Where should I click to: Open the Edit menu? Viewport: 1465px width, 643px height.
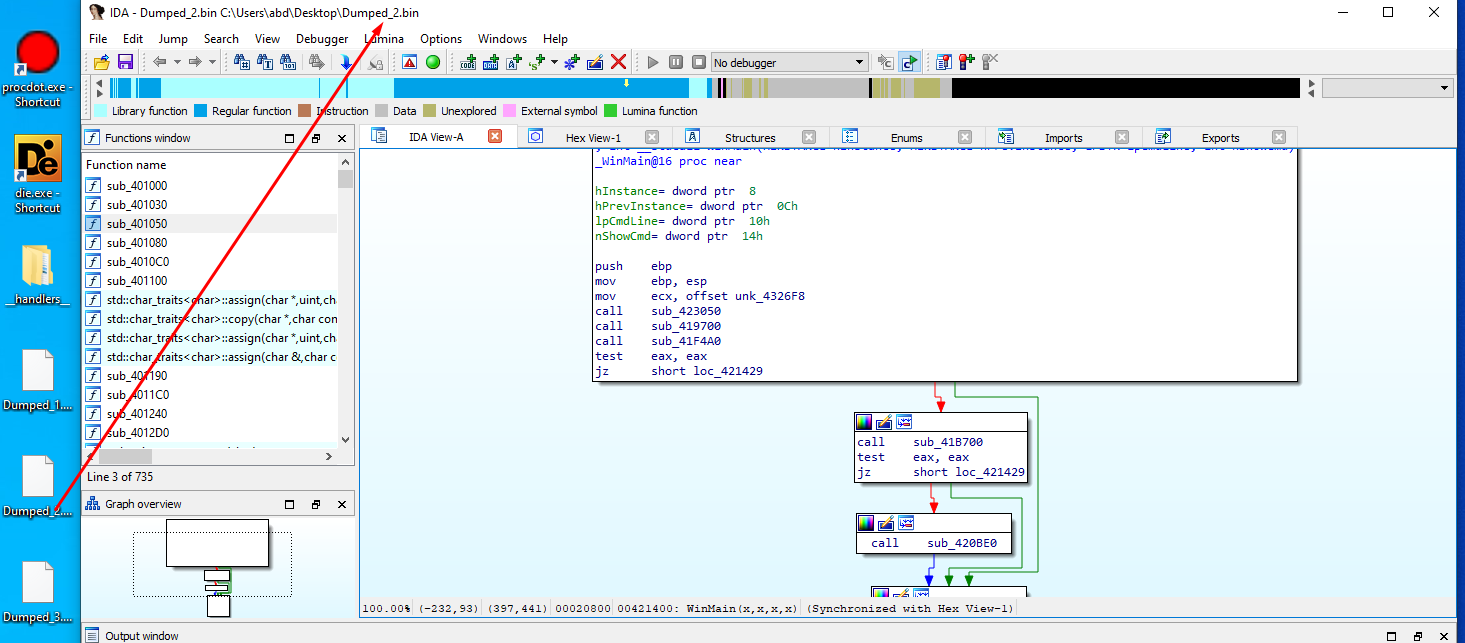133,39
